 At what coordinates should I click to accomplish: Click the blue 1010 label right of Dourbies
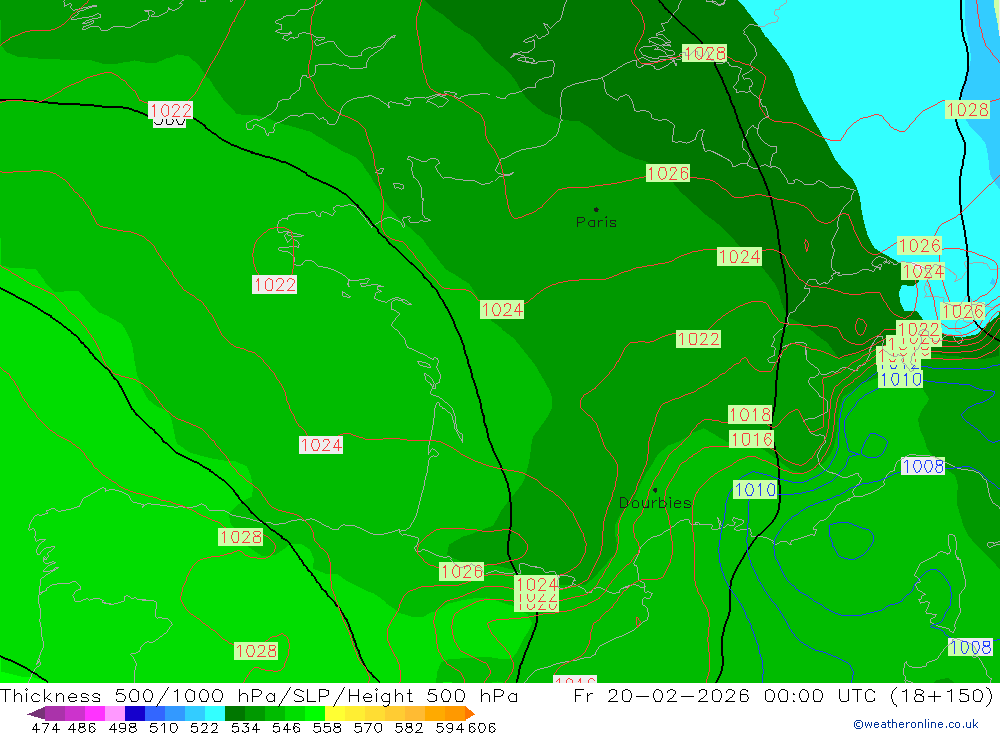pyautogui.click(x=755, y=489)
